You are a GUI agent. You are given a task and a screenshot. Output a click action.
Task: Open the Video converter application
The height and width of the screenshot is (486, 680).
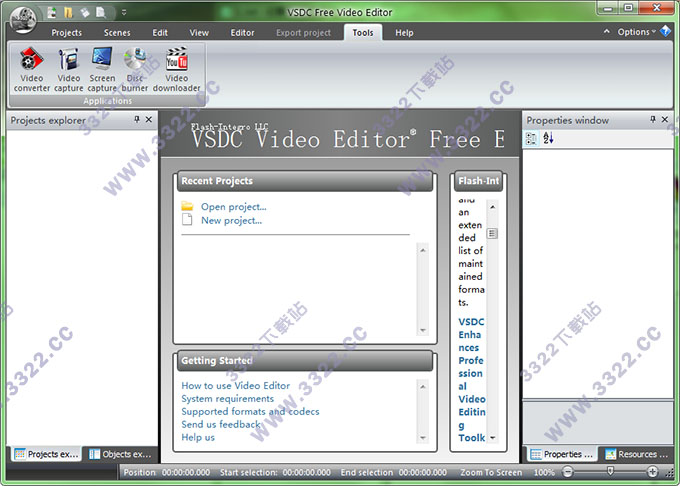[x=32, y=70]
